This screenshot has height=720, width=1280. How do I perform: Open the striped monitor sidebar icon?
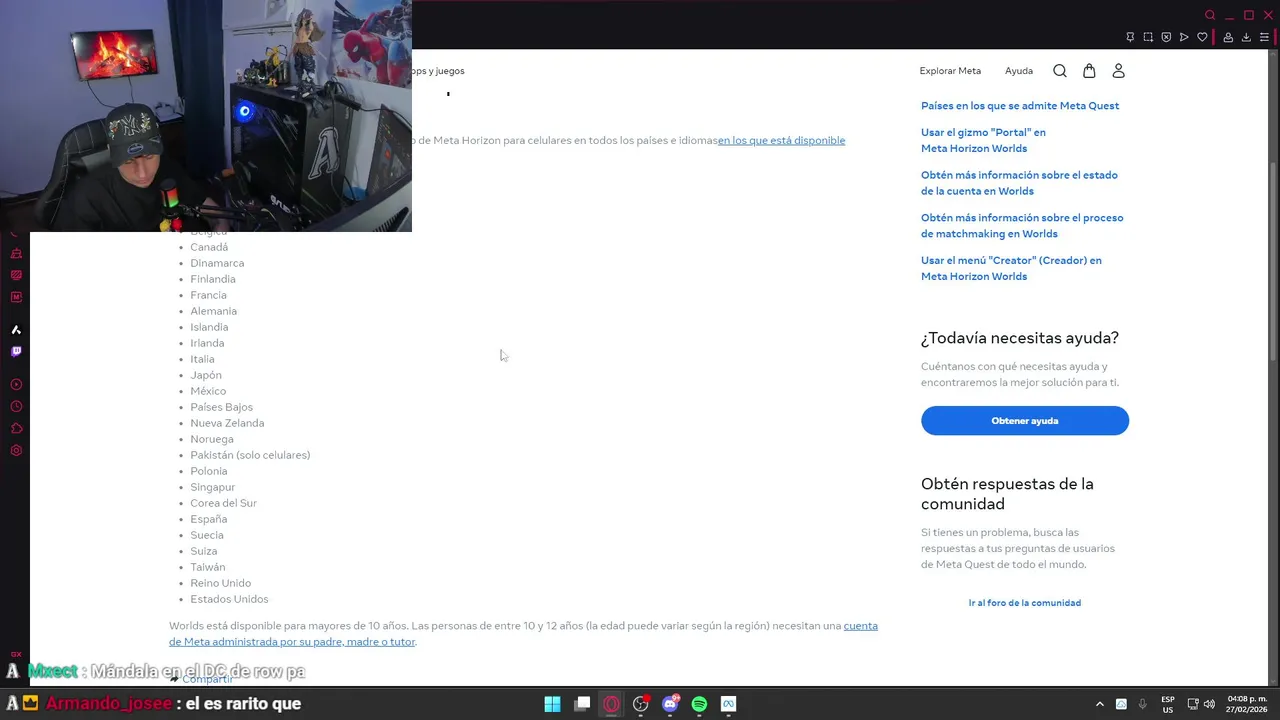tap(16, 275)
